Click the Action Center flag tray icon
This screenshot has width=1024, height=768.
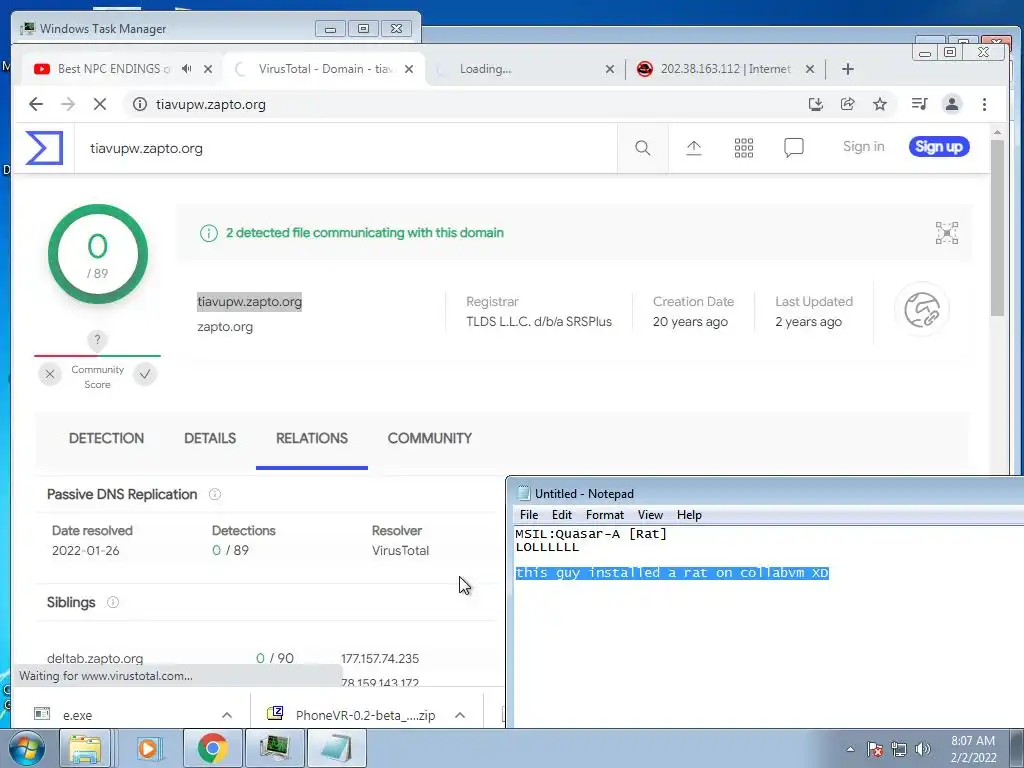click(875, 749)
